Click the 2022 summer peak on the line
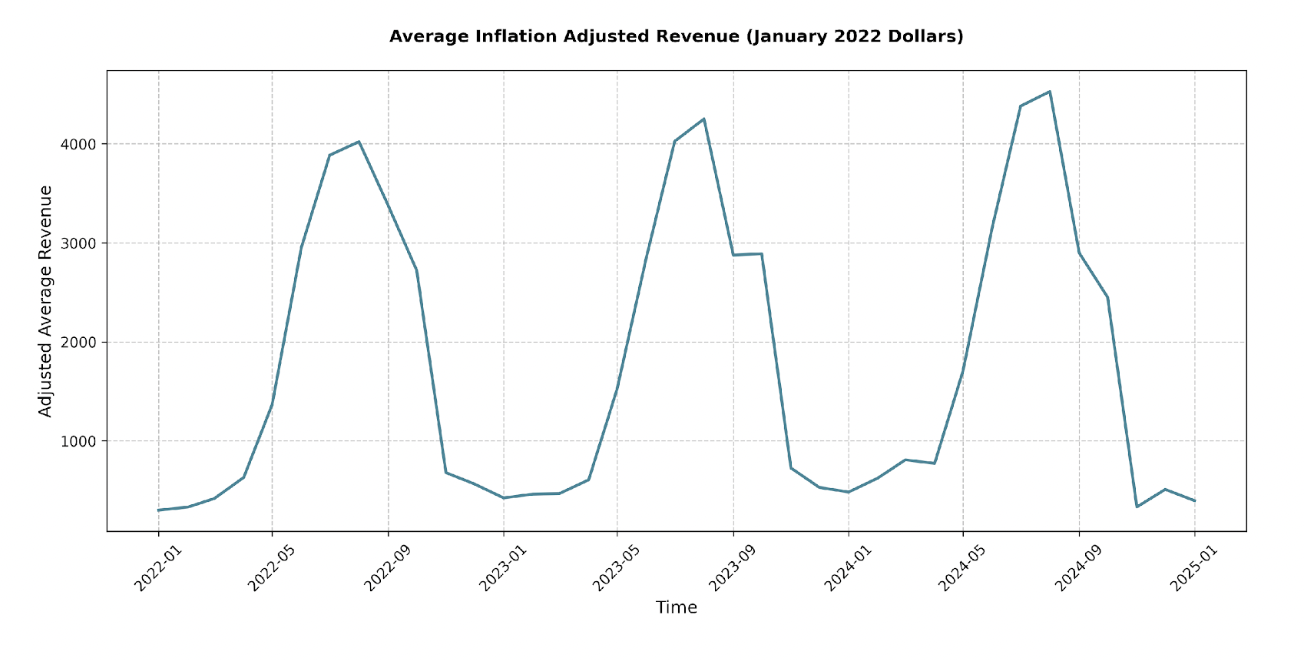This screenshot has width=1304, height=660. 359,142
